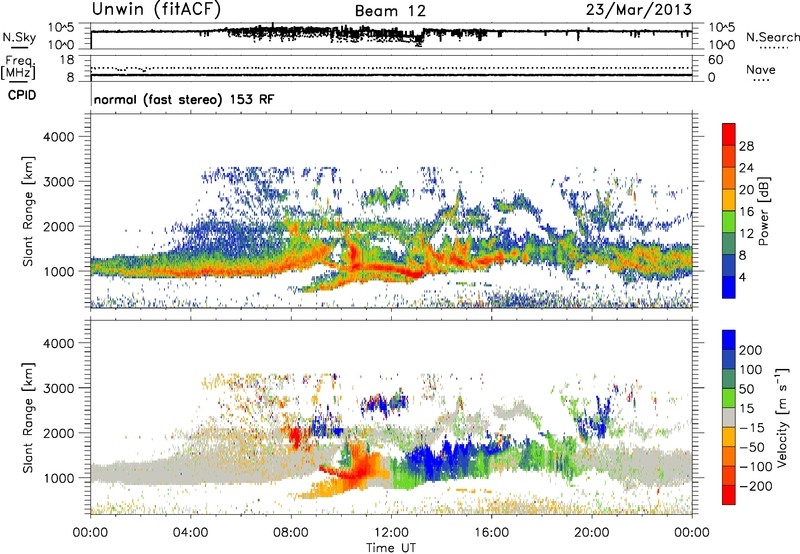
Task: Pick the Velocity segment between -100 and -50
Action: (729, 458)
